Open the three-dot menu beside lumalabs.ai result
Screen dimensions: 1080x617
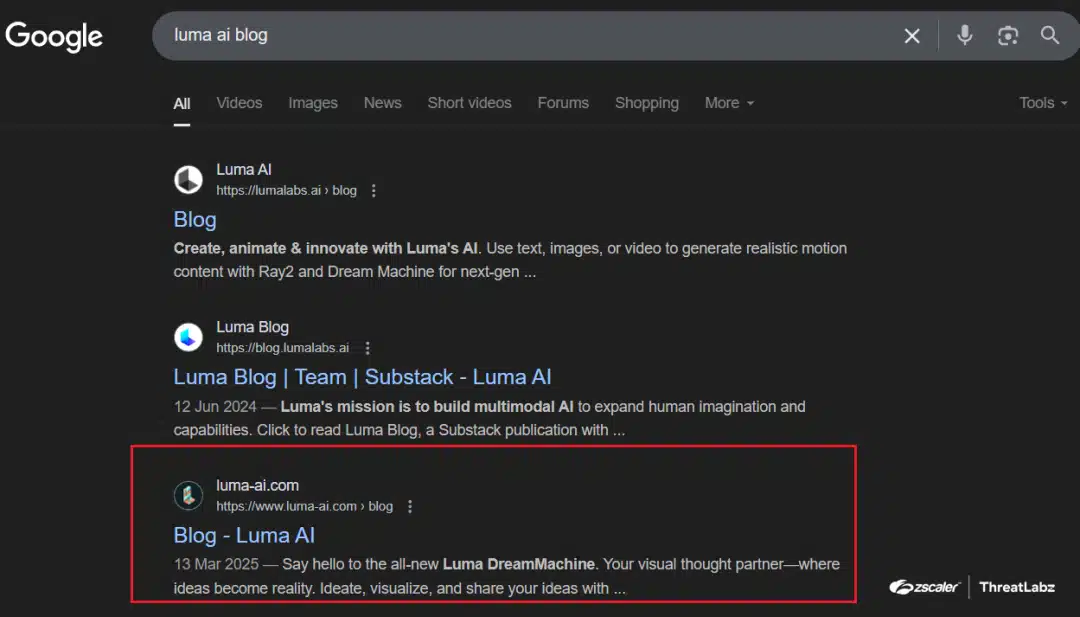tap(373, 190)
